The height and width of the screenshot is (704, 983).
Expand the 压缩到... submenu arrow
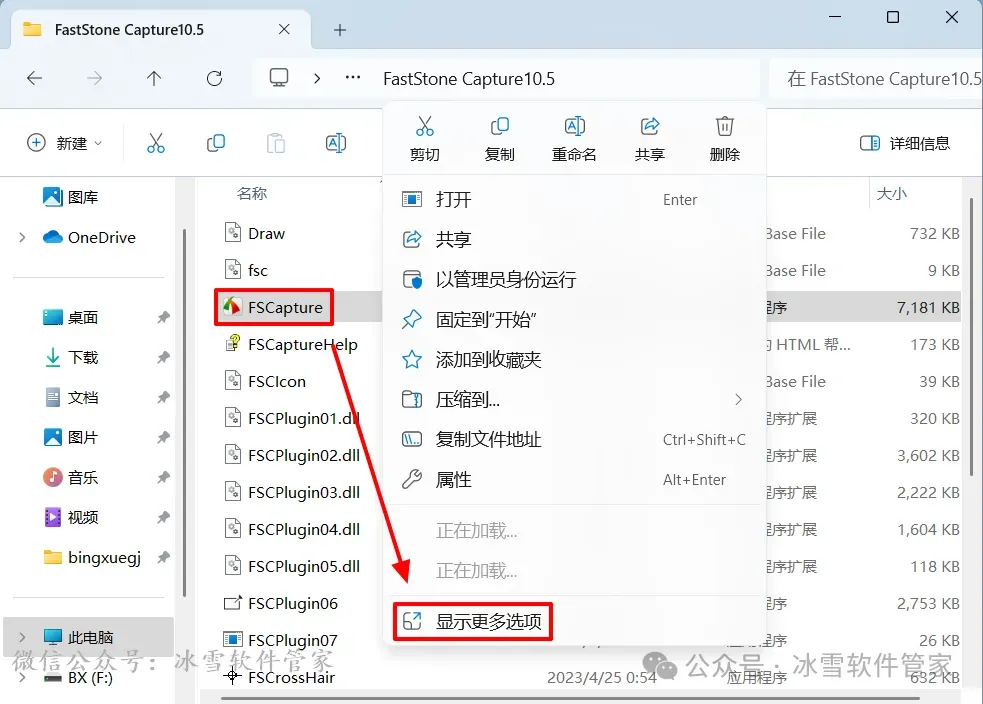[x=739, y=399]
